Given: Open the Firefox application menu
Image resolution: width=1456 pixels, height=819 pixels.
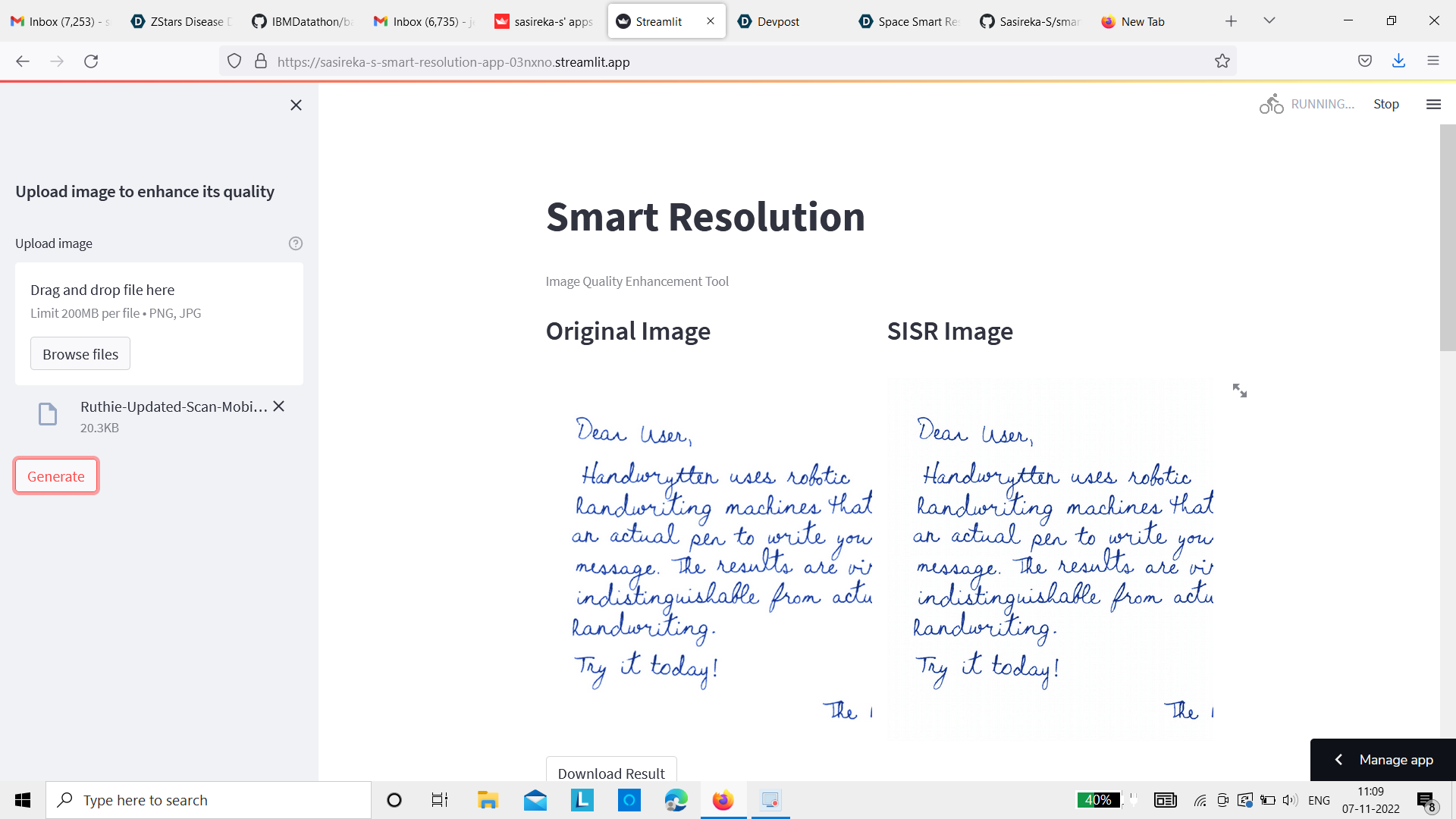Looking at the screenshot, I should pos(1432,61).
